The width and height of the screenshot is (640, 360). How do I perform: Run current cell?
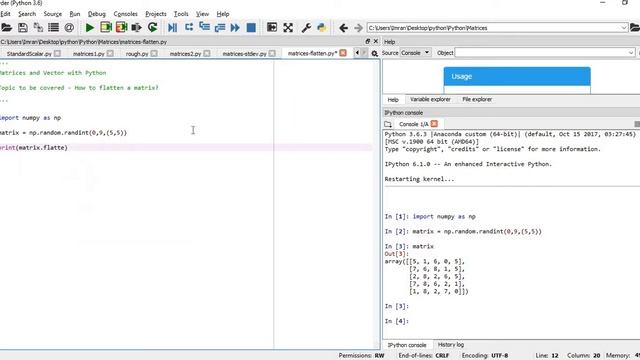[x=106, y=27]
